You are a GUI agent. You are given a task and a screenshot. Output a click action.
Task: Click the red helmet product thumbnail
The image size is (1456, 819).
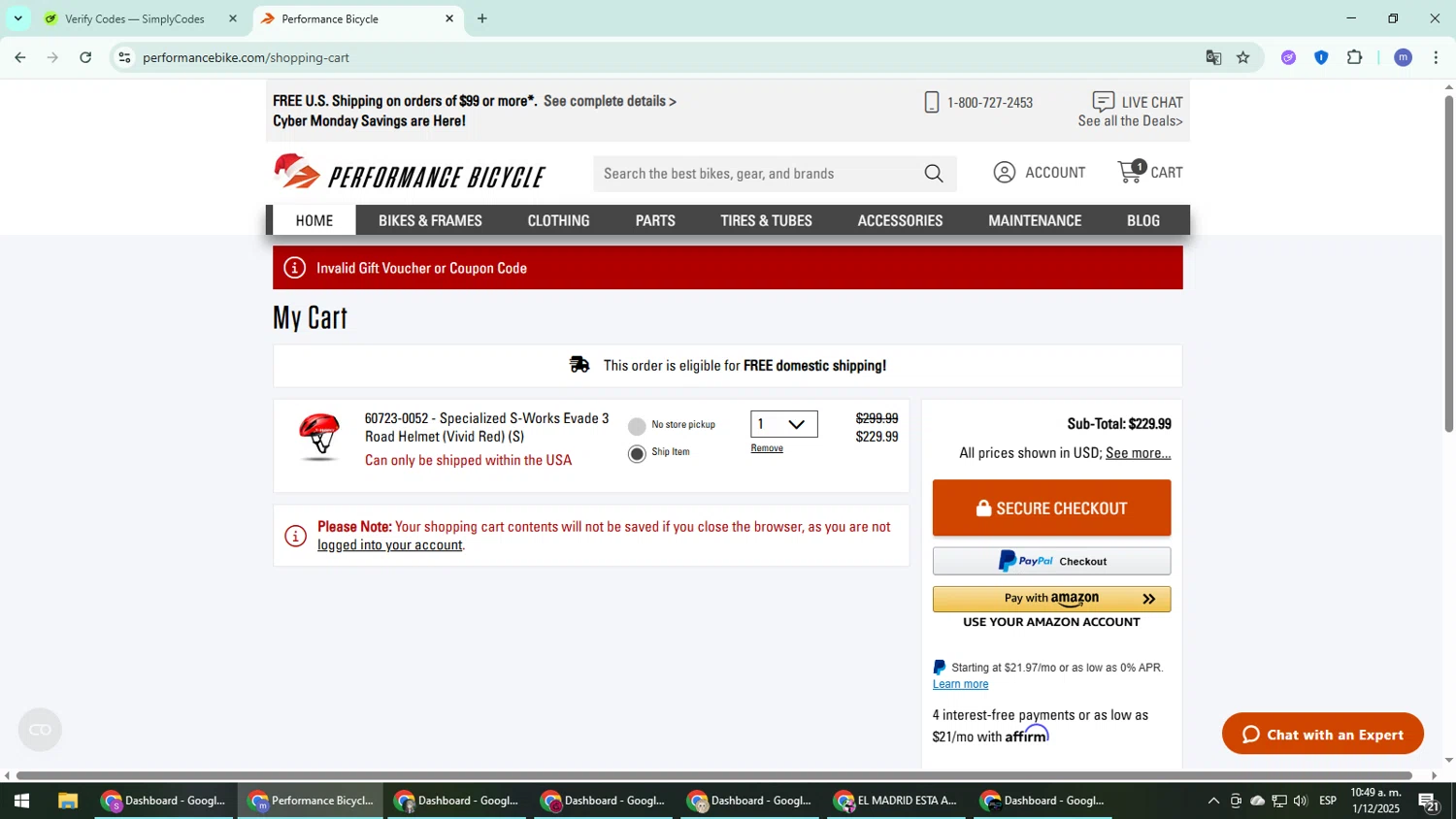[319, 437]
